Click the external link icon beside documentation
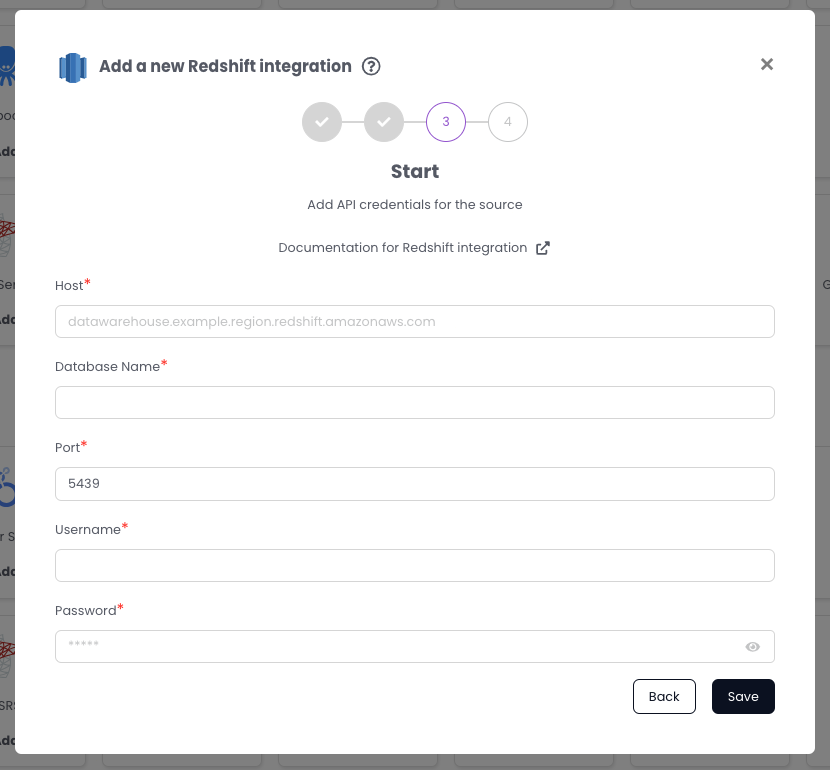Image resolution: width=830 pixels, height=770 pixels. click(x=543, y=248)
